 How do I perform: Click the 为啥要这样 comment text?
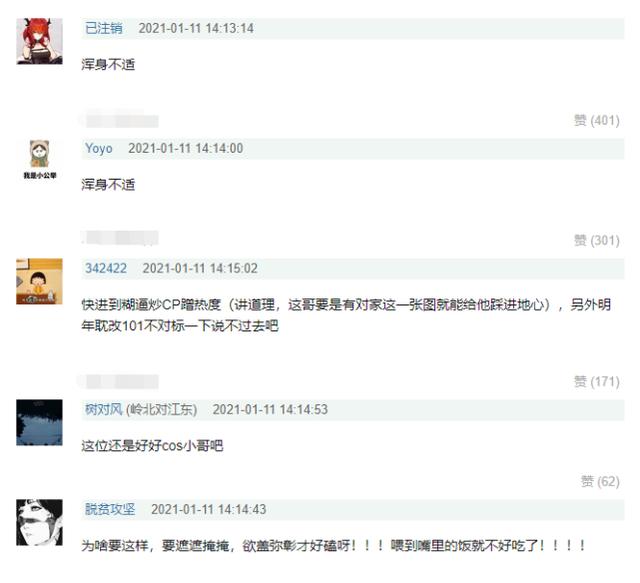(333, 545)
